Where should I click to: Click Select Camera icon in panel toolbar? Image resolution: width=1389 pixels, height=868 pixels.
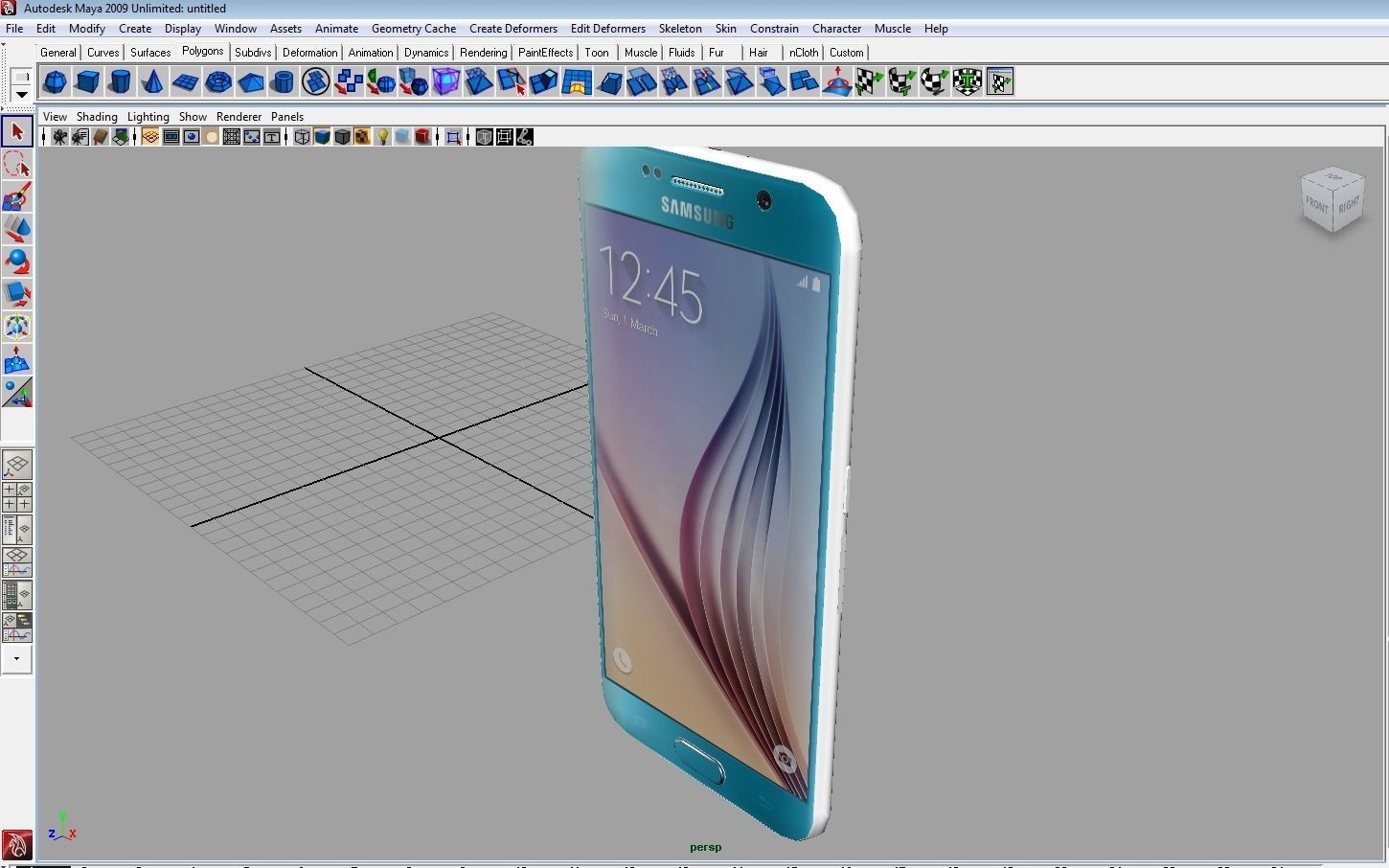(59, 137)
